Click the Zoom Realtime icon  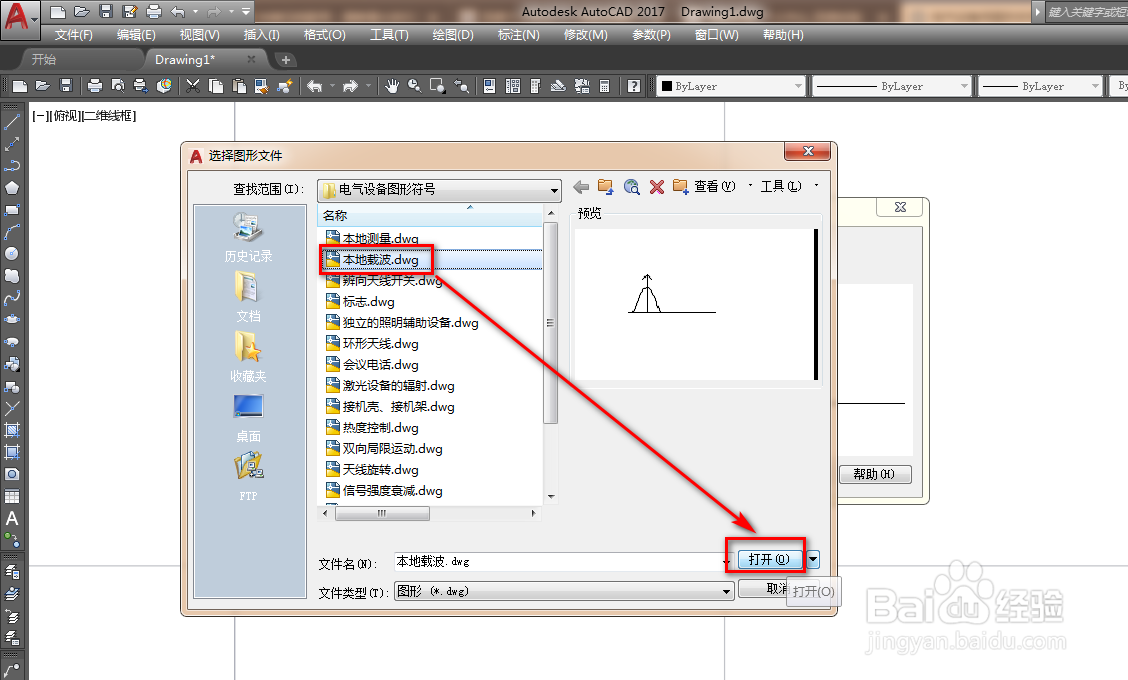tap(414, 86)
